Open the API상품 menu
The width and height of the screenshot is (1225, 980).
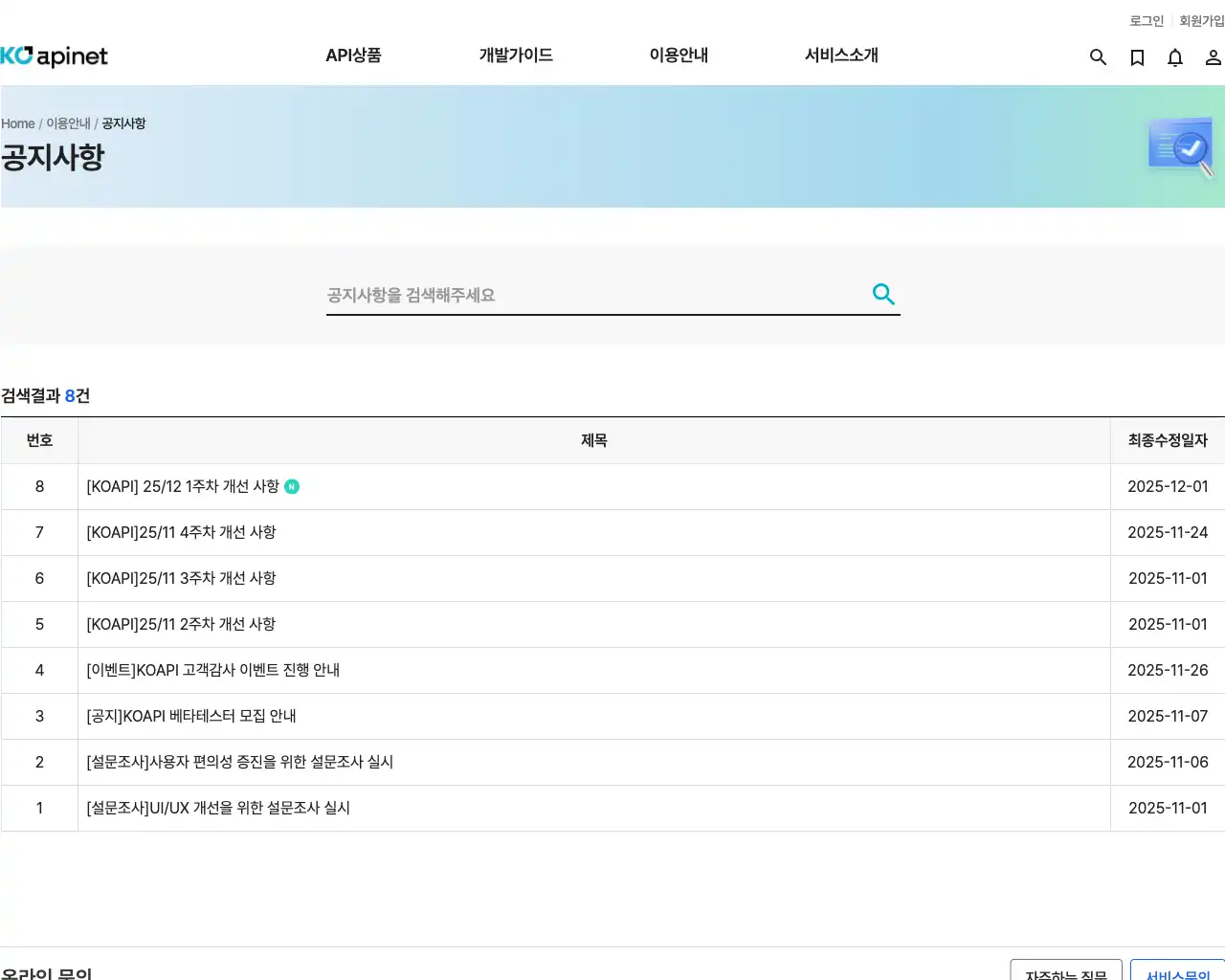point(353,56)
